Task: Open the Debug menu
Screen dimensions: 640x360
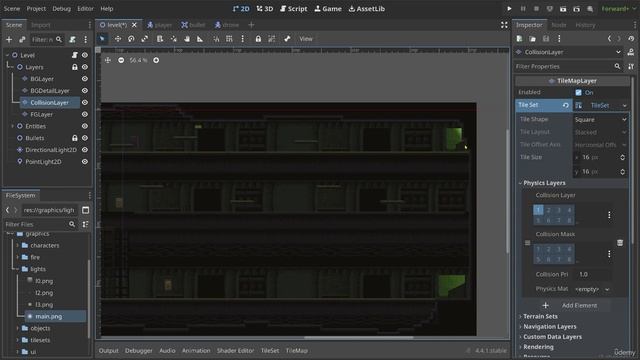Action: [61, 9]
